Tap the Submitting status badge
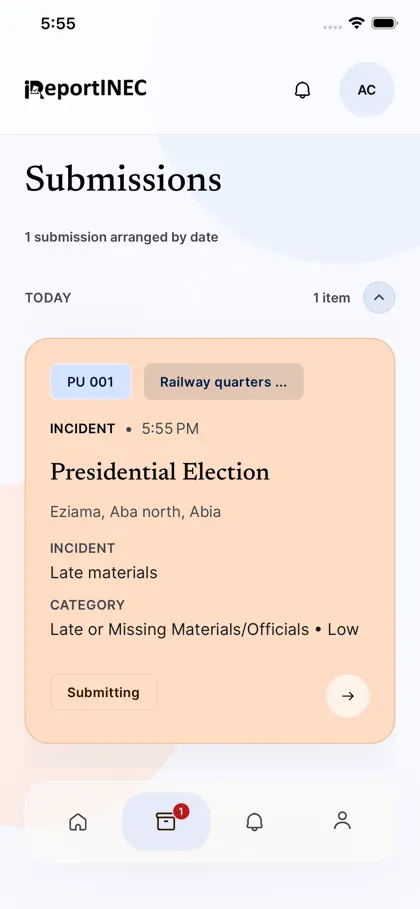Viewport: 420px width, 909px height. click(x=103, y=692)
